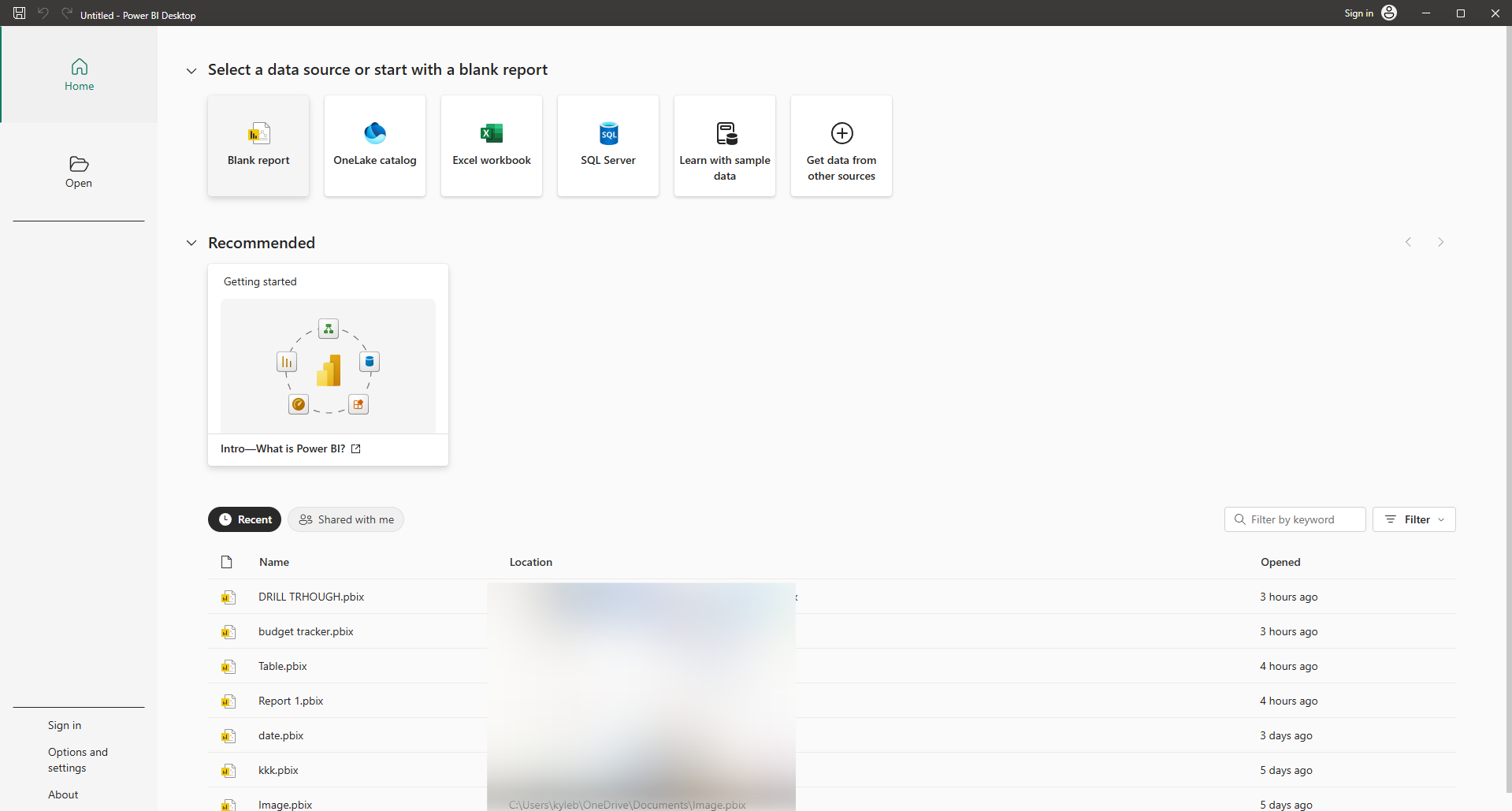The width and height of the screenshot is (1512, 811).
Task: Click the Redo arrow in title bar
Action: pos(67,13)
